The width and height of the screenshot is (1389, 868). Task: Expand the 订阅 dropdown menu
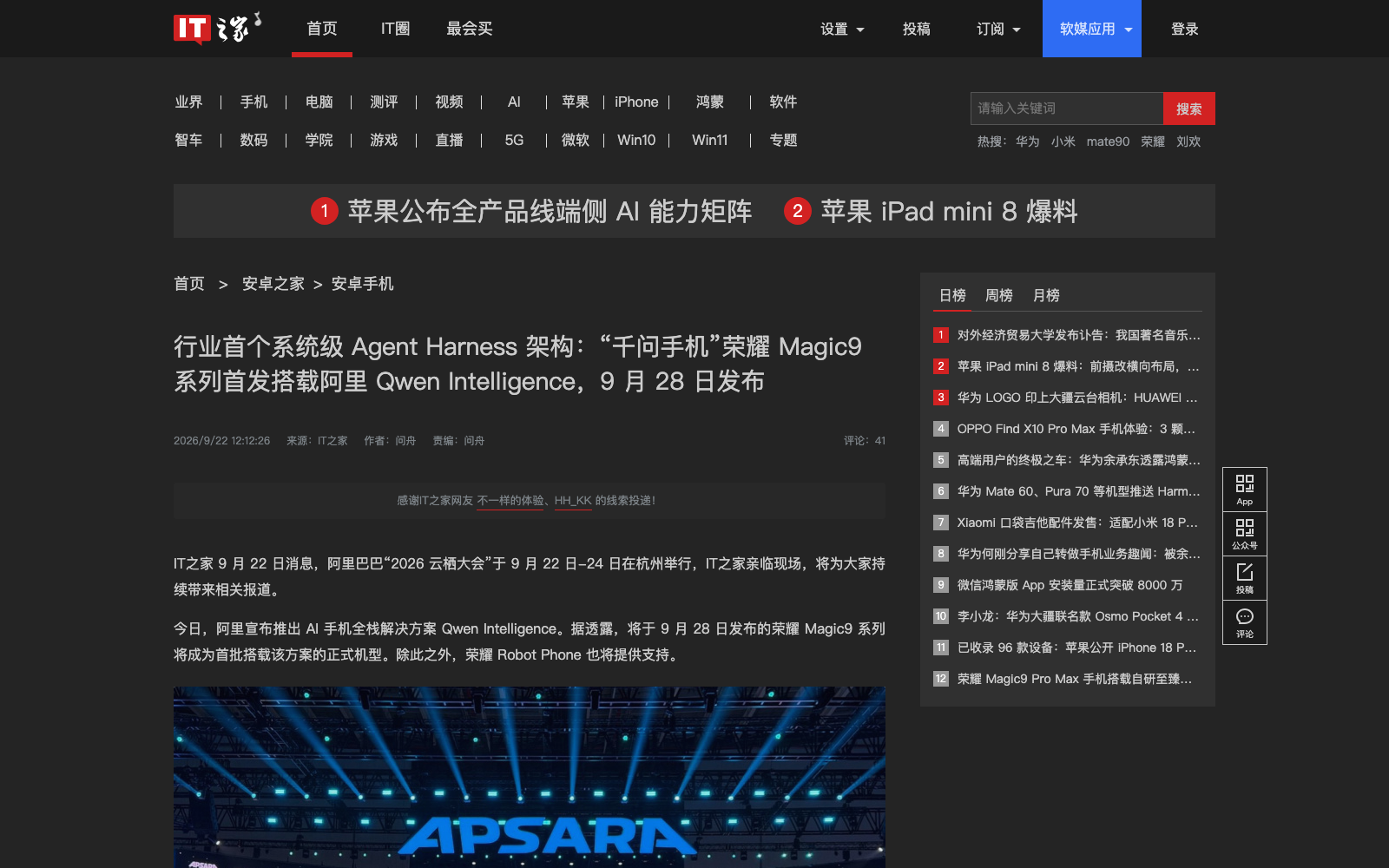coord(998,29)
